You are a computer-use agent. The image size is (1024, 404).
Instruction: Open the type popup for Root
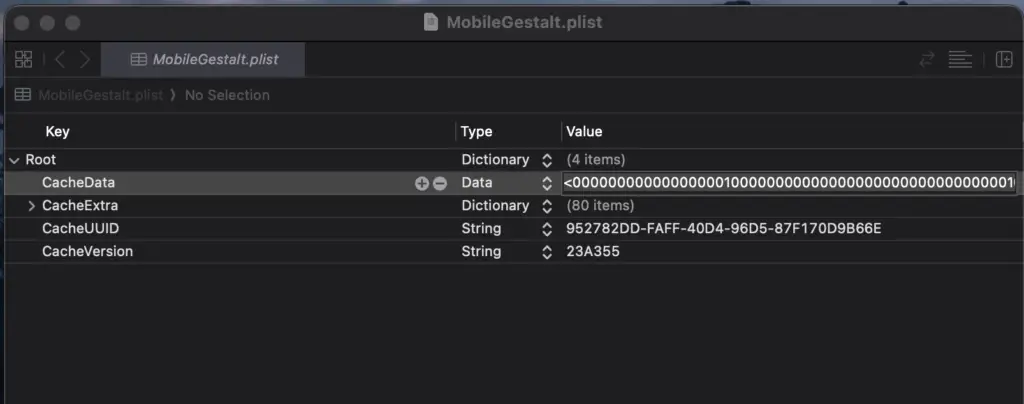coord(547,160)
